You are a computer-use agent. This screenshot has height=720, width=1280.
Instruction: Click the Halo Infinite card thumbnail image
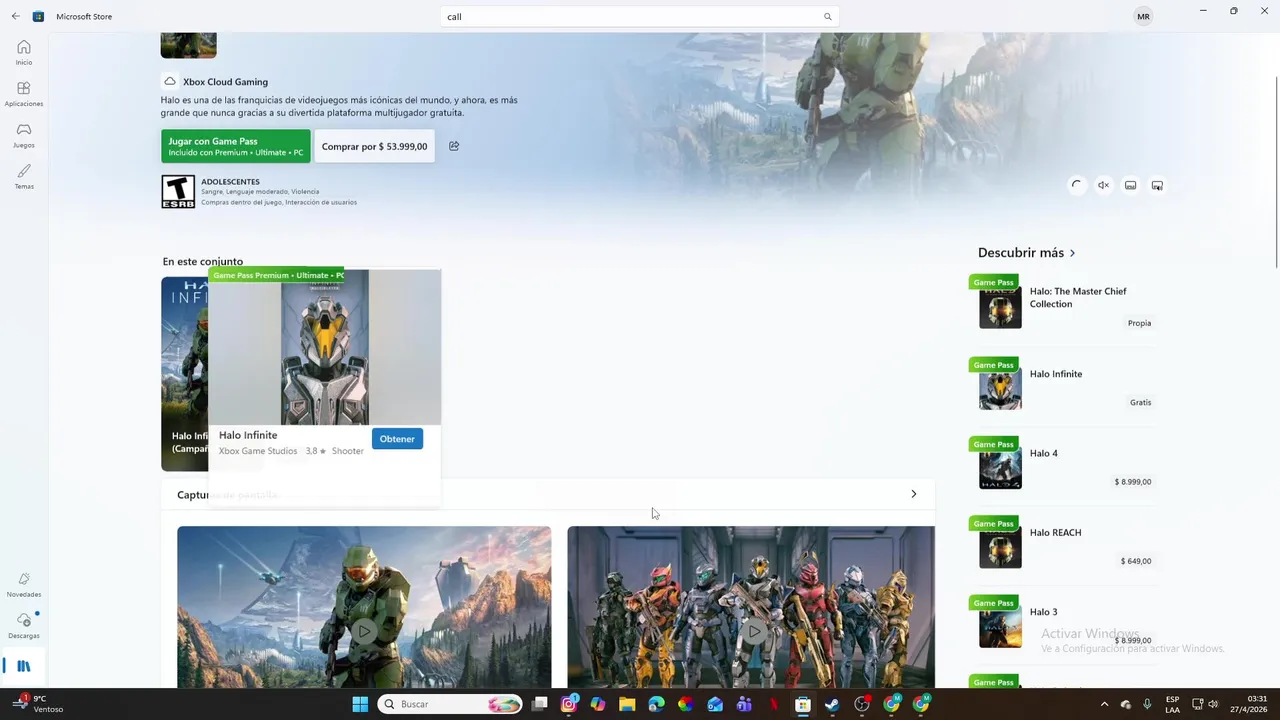[324, 347]
